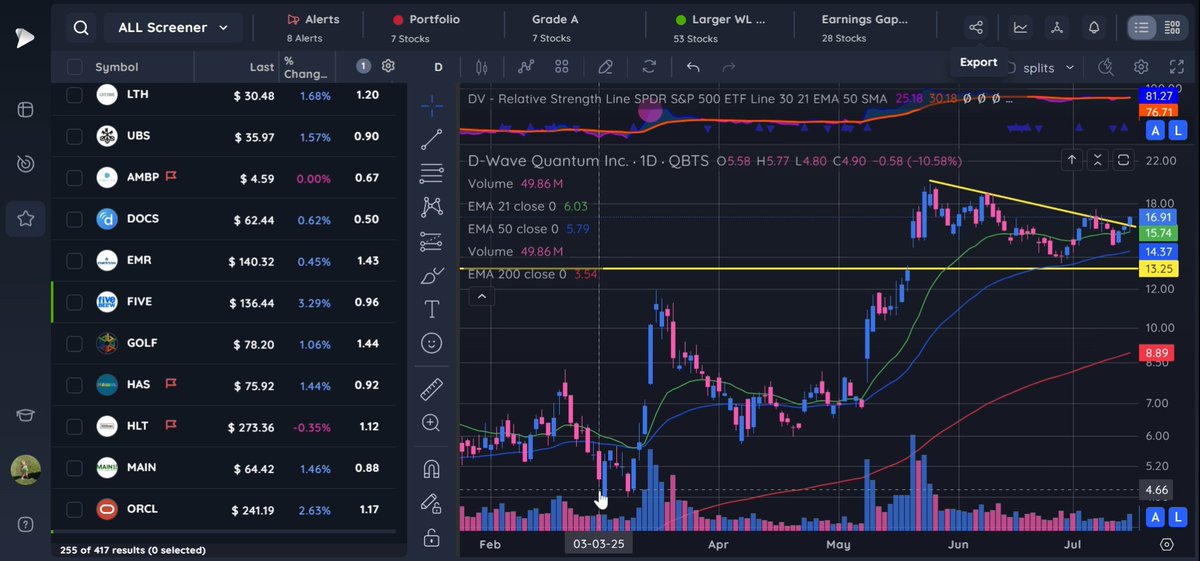
Task: Undo the last chart action
Action: [693, 67]
